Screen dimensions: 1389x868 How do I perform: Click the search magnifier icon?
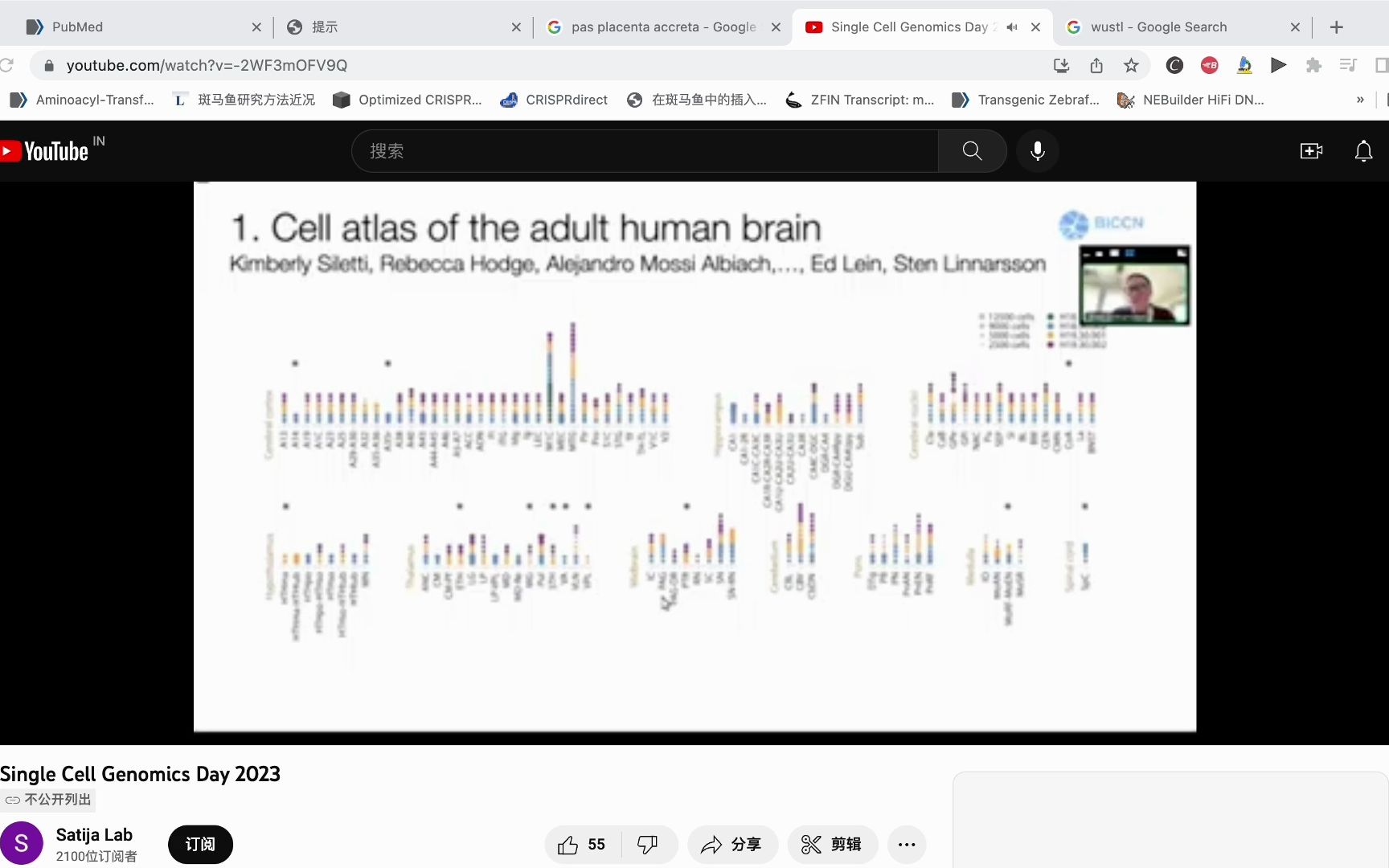click(971, 150)
